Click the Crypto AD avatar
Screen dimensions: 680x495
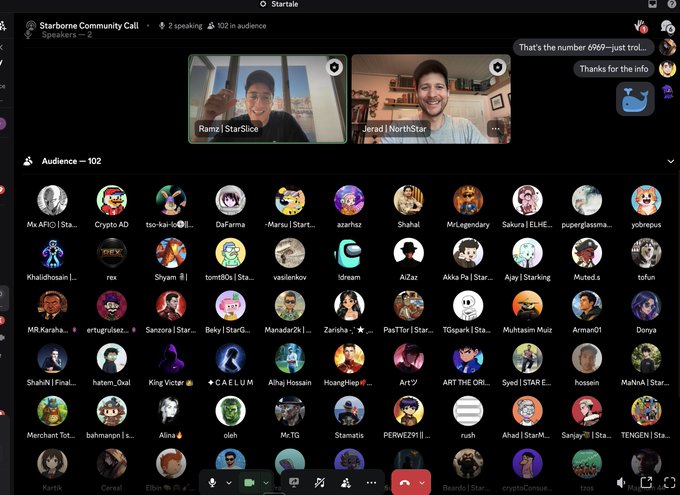(x=111, y=200)
